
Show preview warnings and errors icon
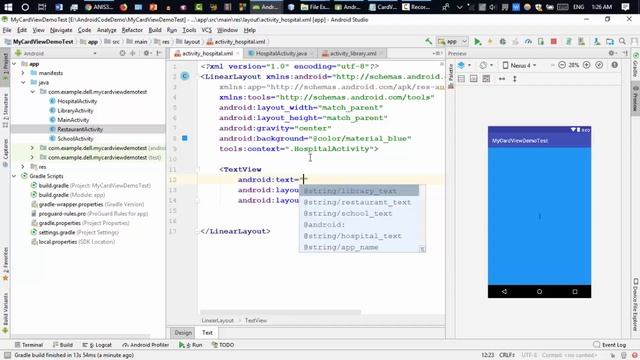pos(615,65)
